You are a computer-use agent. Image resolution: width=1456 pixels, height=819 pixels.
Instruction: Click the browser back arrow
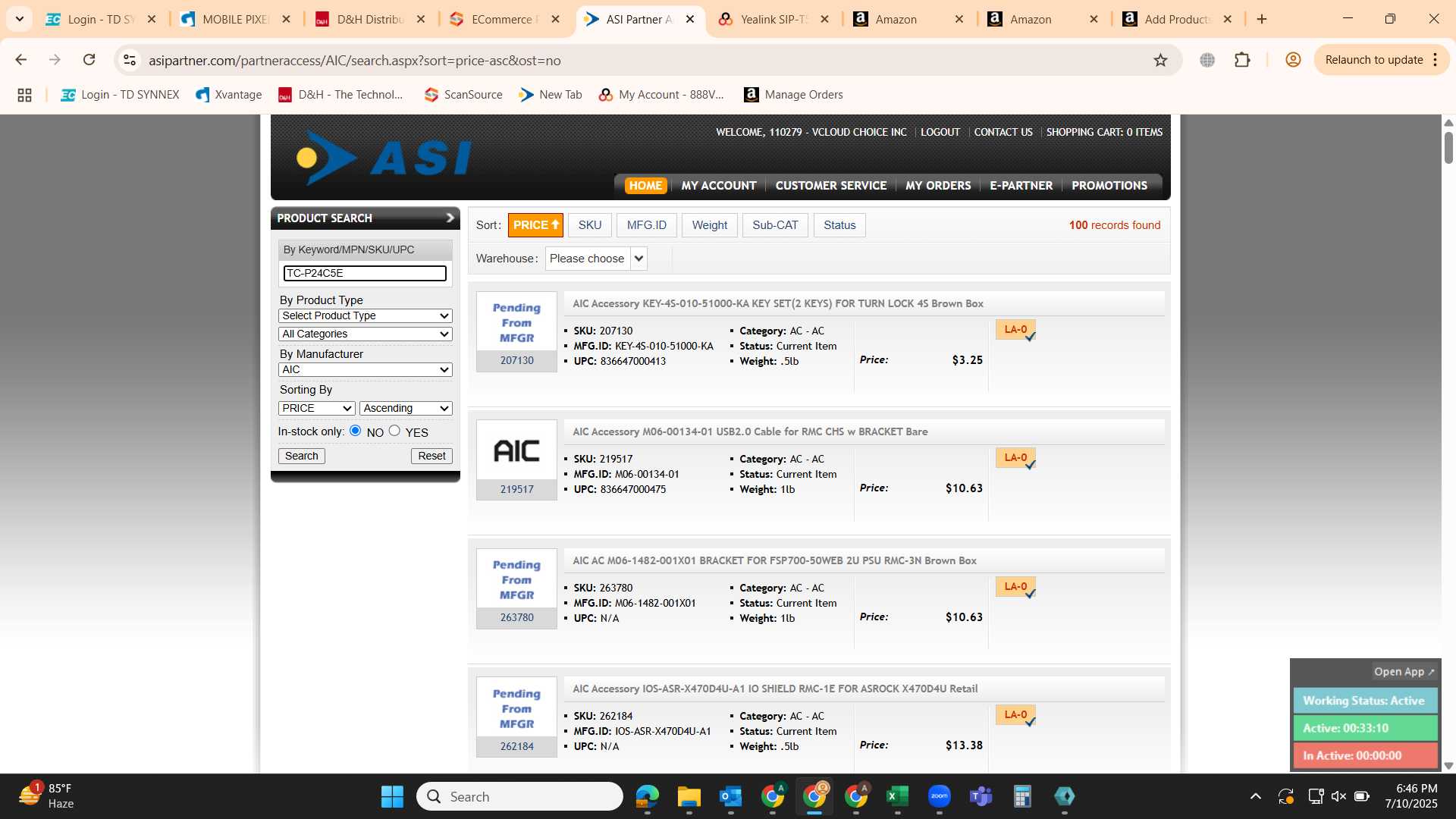(21, 60)
